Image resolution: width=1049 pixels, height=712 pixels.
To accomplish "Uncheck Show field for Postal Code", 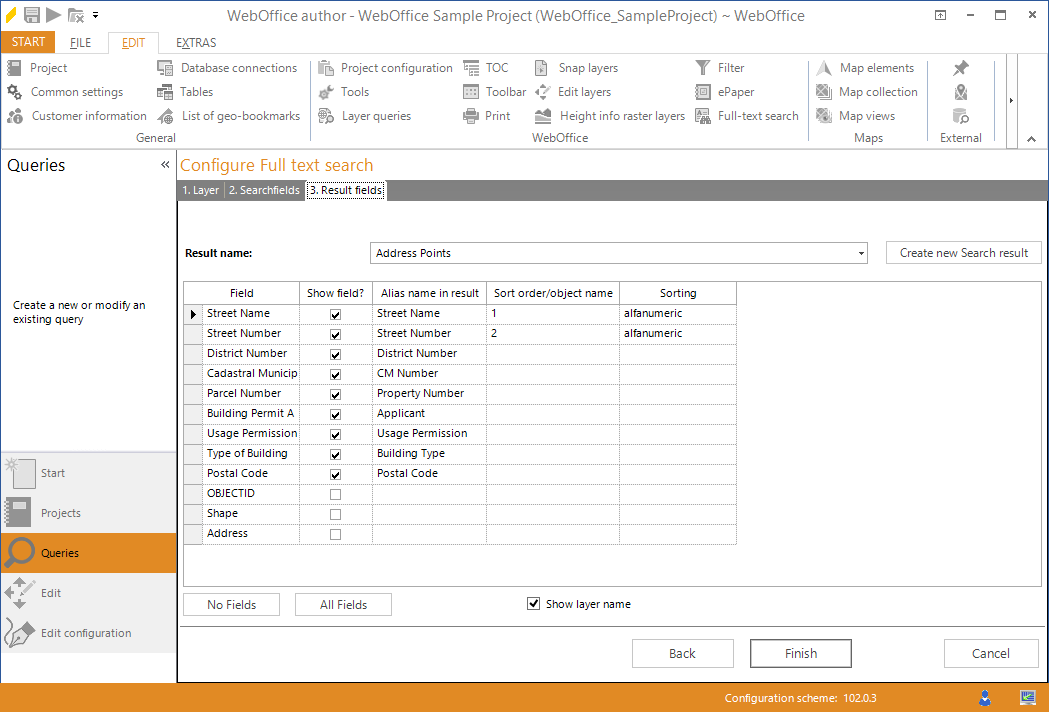I will 334,473.
